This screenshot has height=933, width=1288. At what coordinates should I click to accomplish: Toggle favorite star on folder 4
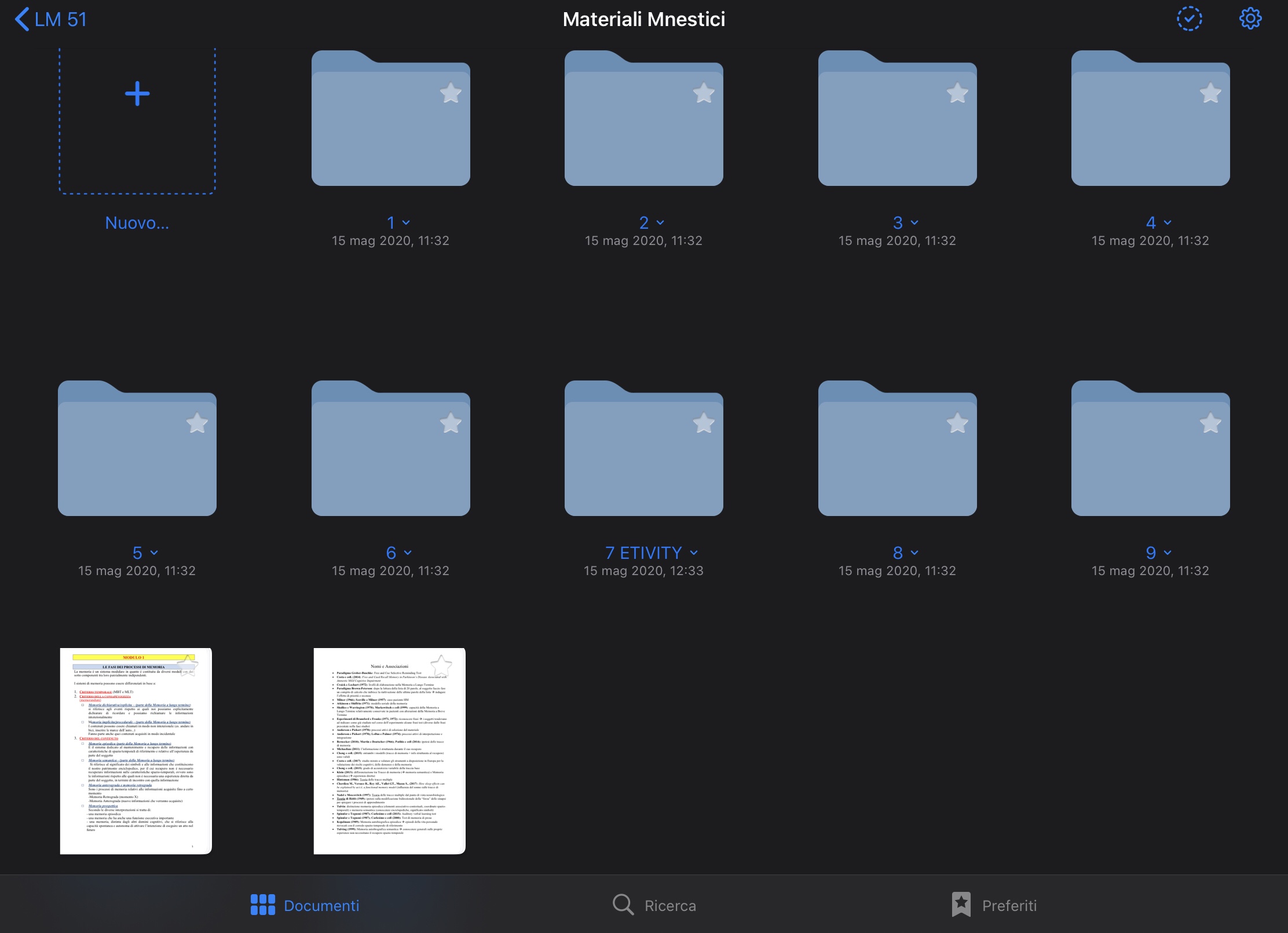(1210, 93)
